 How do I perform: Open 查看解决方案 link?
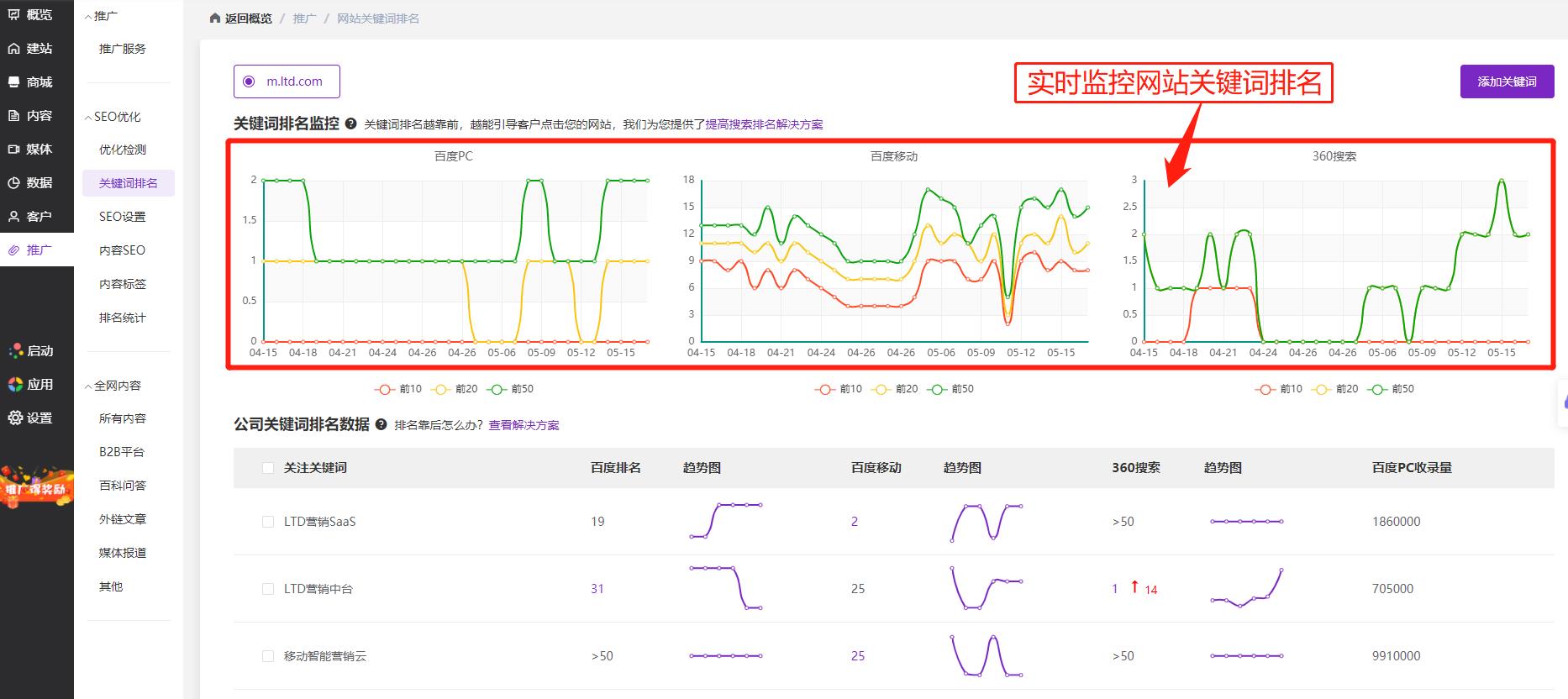point(524,425)
